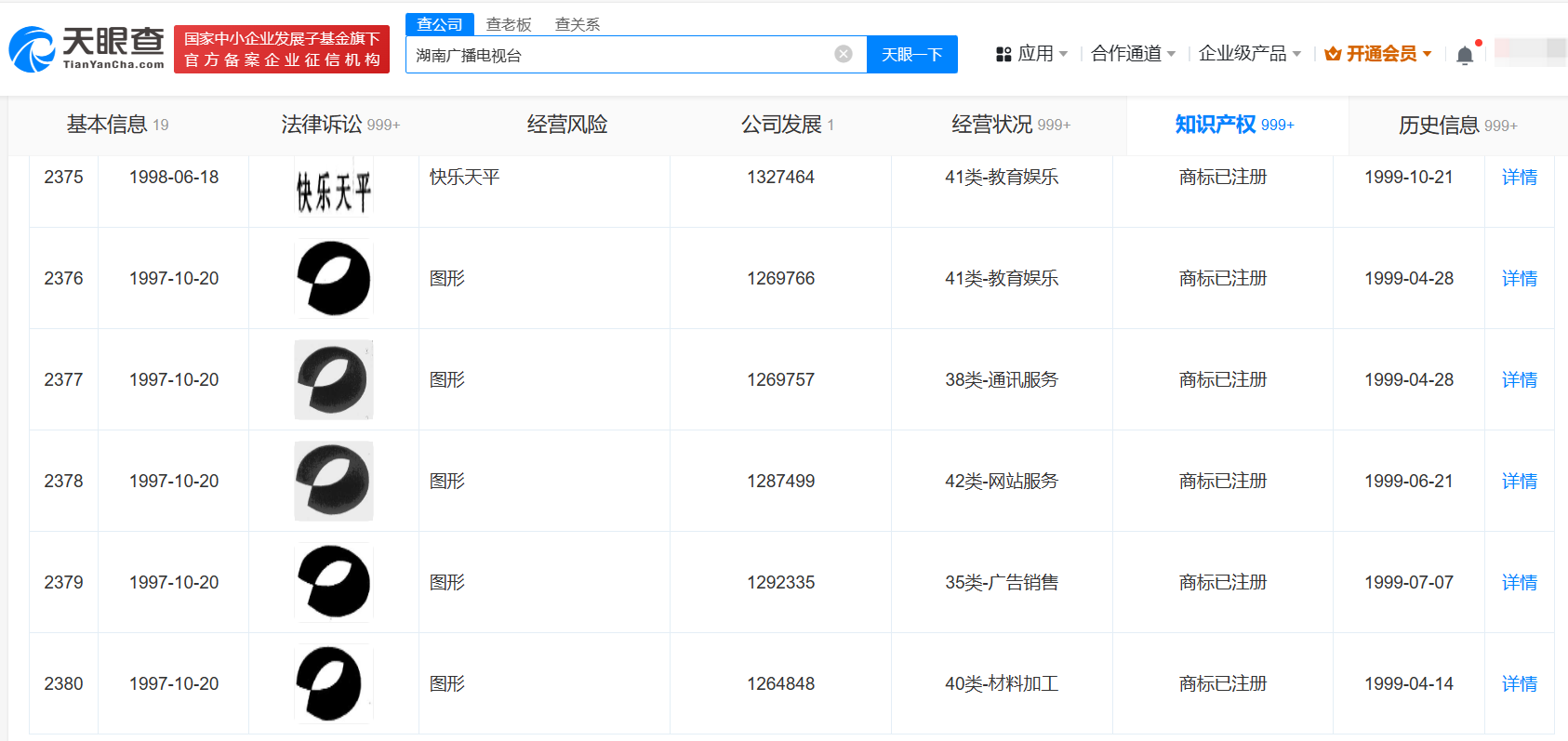Viewport: 1568px width, 741px height.
Task: Select the 查老板 search tab
Action: [509, 24]
